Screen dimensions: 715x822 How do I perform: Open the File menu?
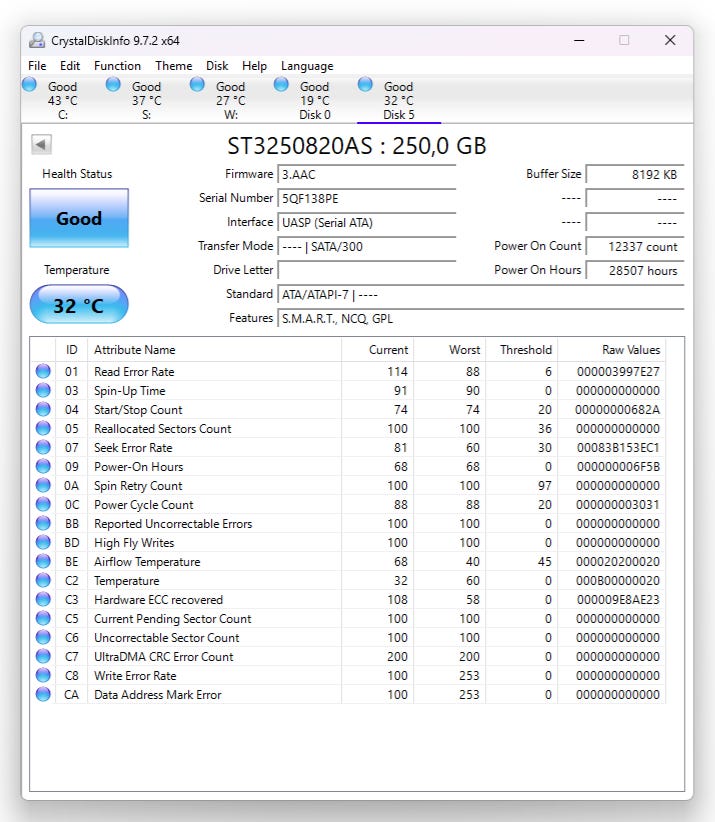coord(37,66)
